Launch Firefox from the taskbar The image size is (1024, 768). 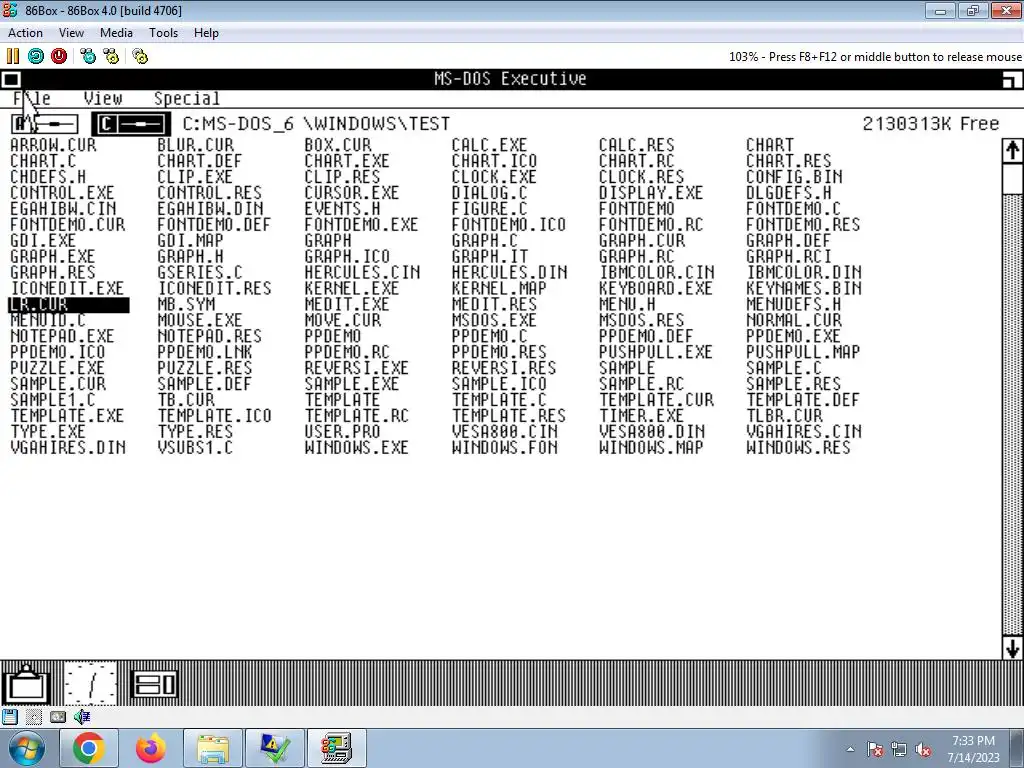click(x=150, y=748)
